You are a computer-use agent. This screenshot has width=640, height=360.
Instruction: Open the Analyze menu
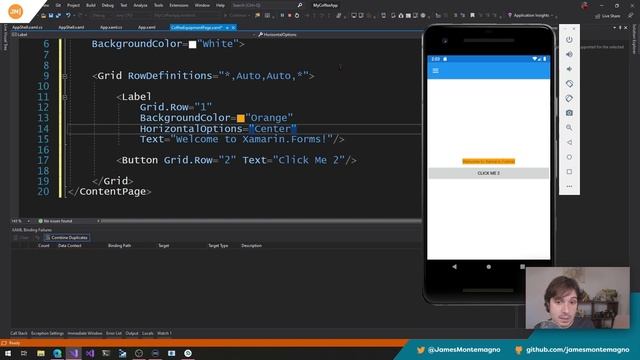pyautogui.click(x=140, y=5)
